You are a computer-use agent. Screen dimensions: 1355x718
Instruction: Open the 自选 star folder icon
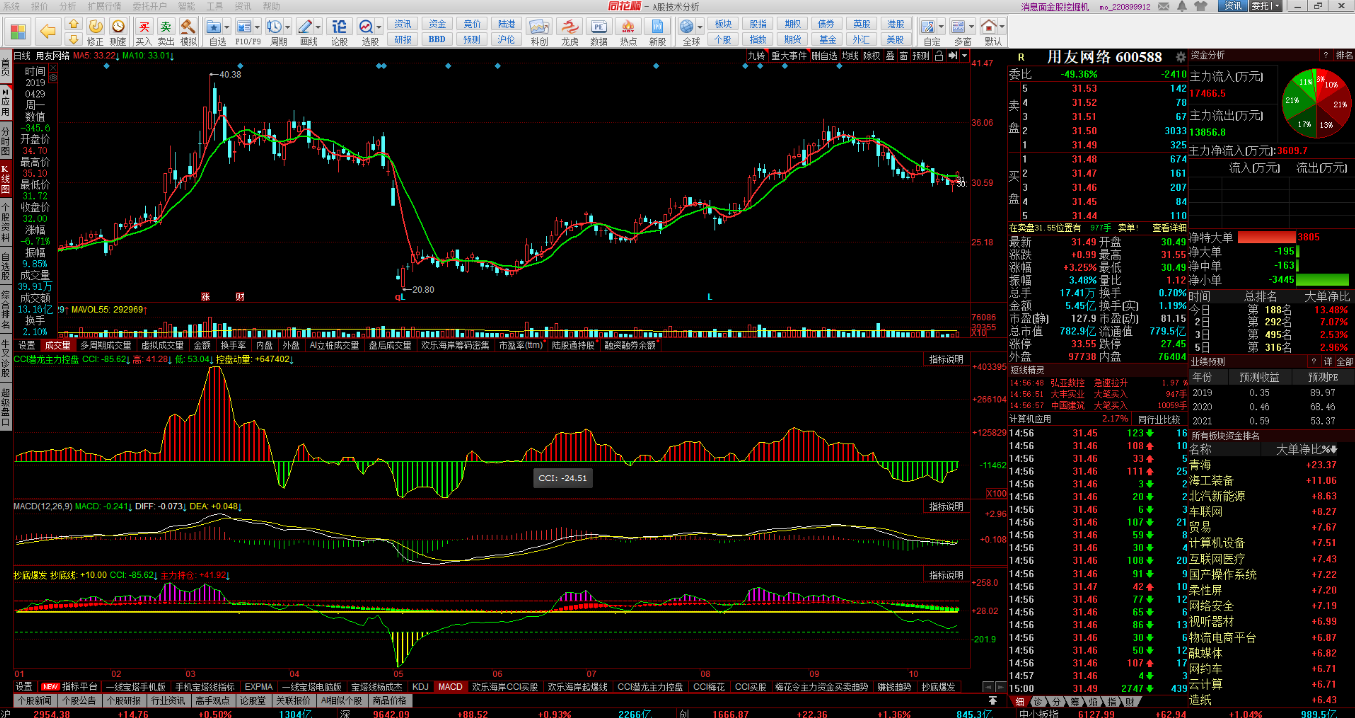[x=214, y=26]
